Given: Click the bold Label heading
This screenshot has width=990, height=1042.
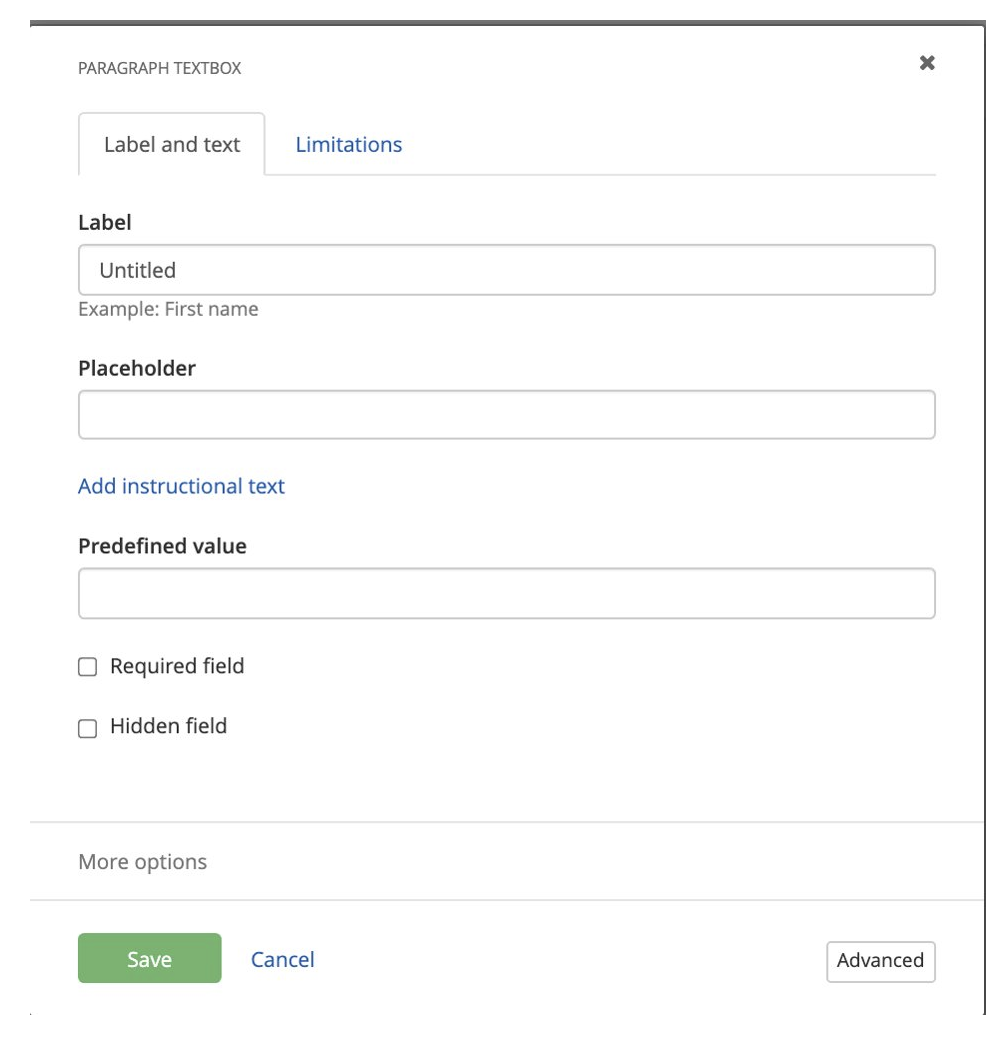Looking at the screenshot, I should click(105, 222).
